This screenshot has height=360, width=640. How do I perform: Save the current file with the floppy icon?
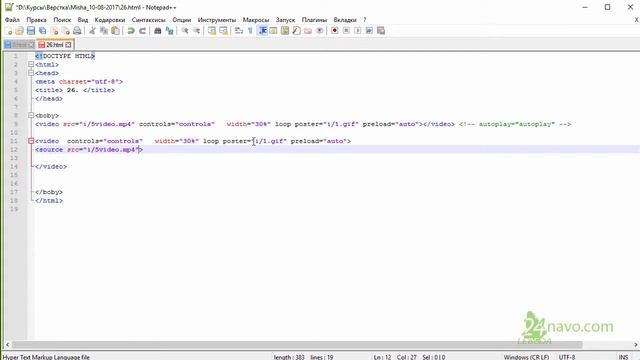(x=31, y=31)
